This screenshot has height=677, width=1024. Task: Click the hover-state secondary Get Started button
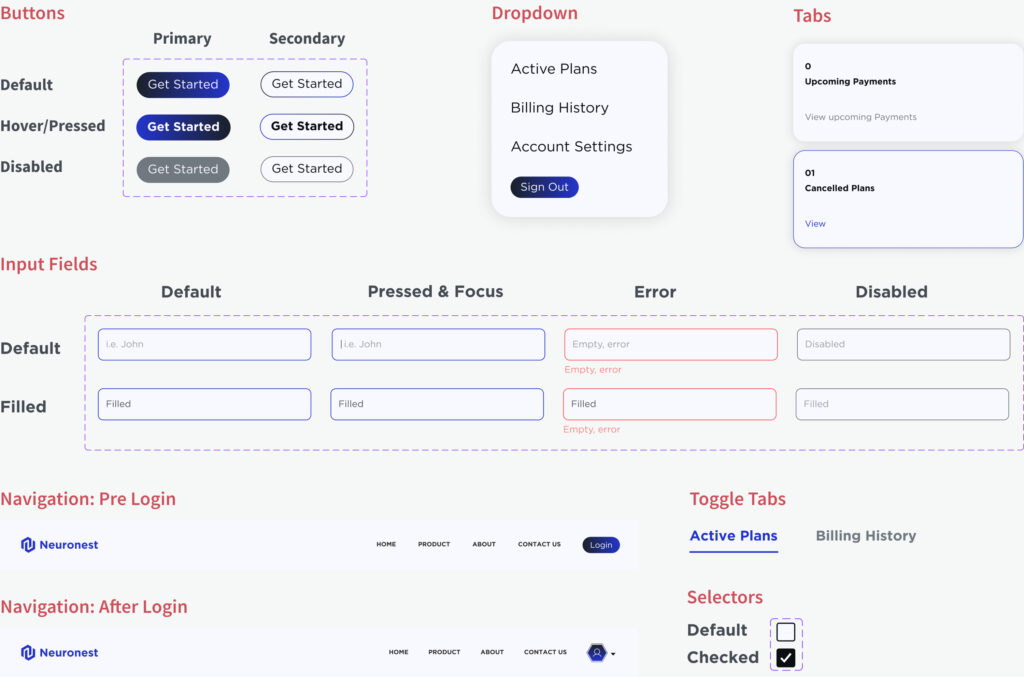point(306,127)
